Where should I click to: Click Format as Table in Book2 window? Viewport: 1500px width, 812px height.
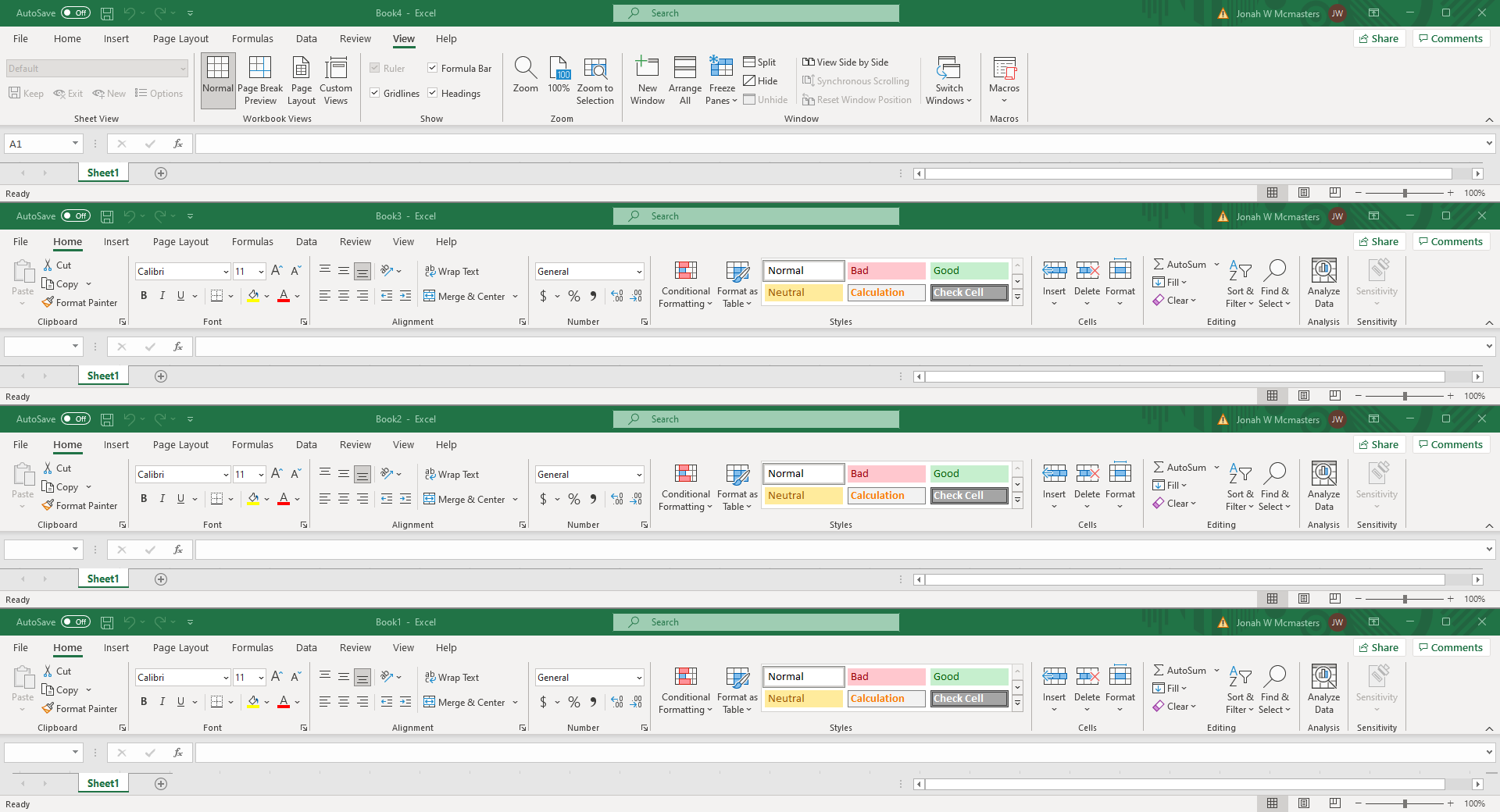737,486
